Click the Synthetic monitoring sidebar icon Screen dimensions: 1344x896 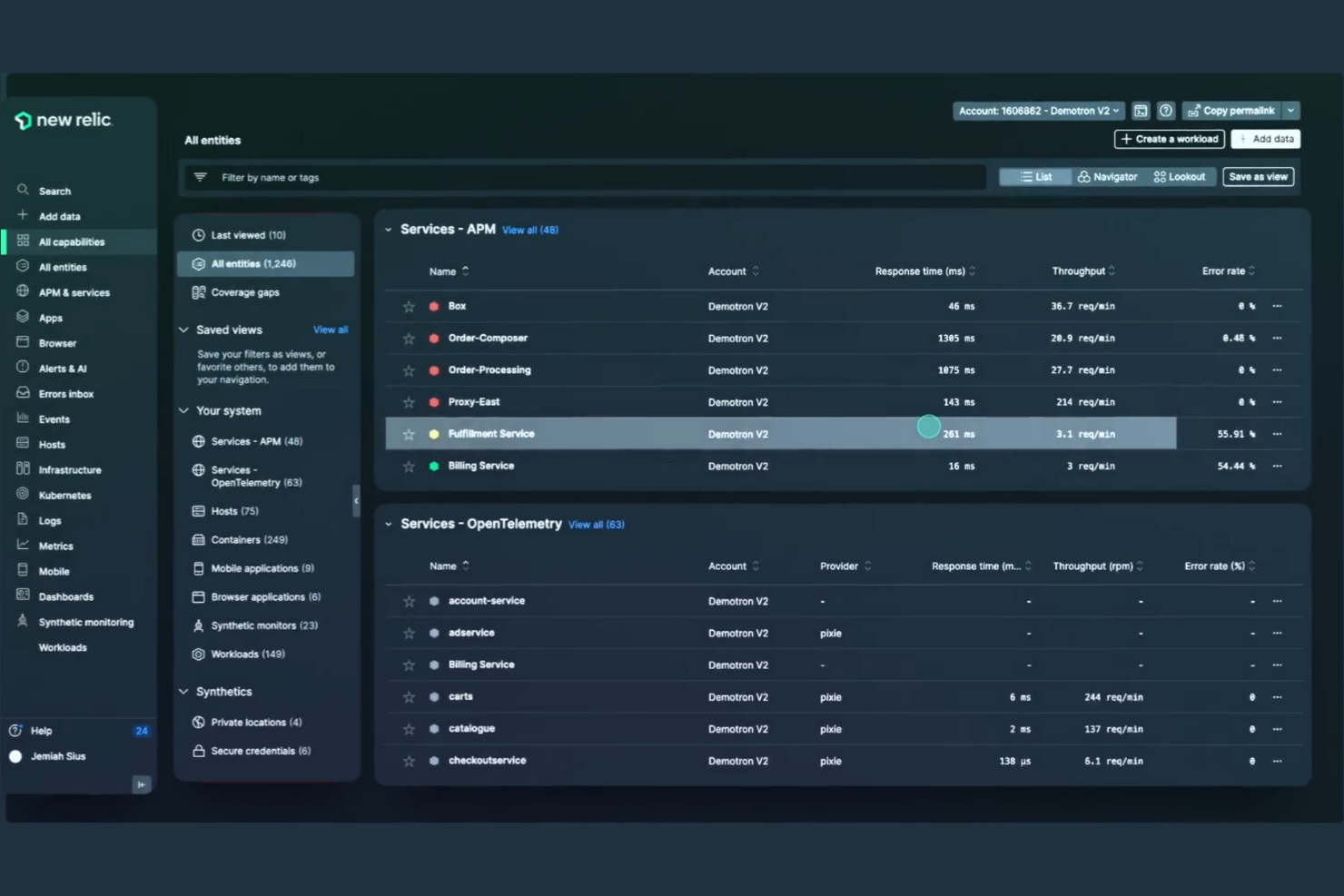click(23, 622)
